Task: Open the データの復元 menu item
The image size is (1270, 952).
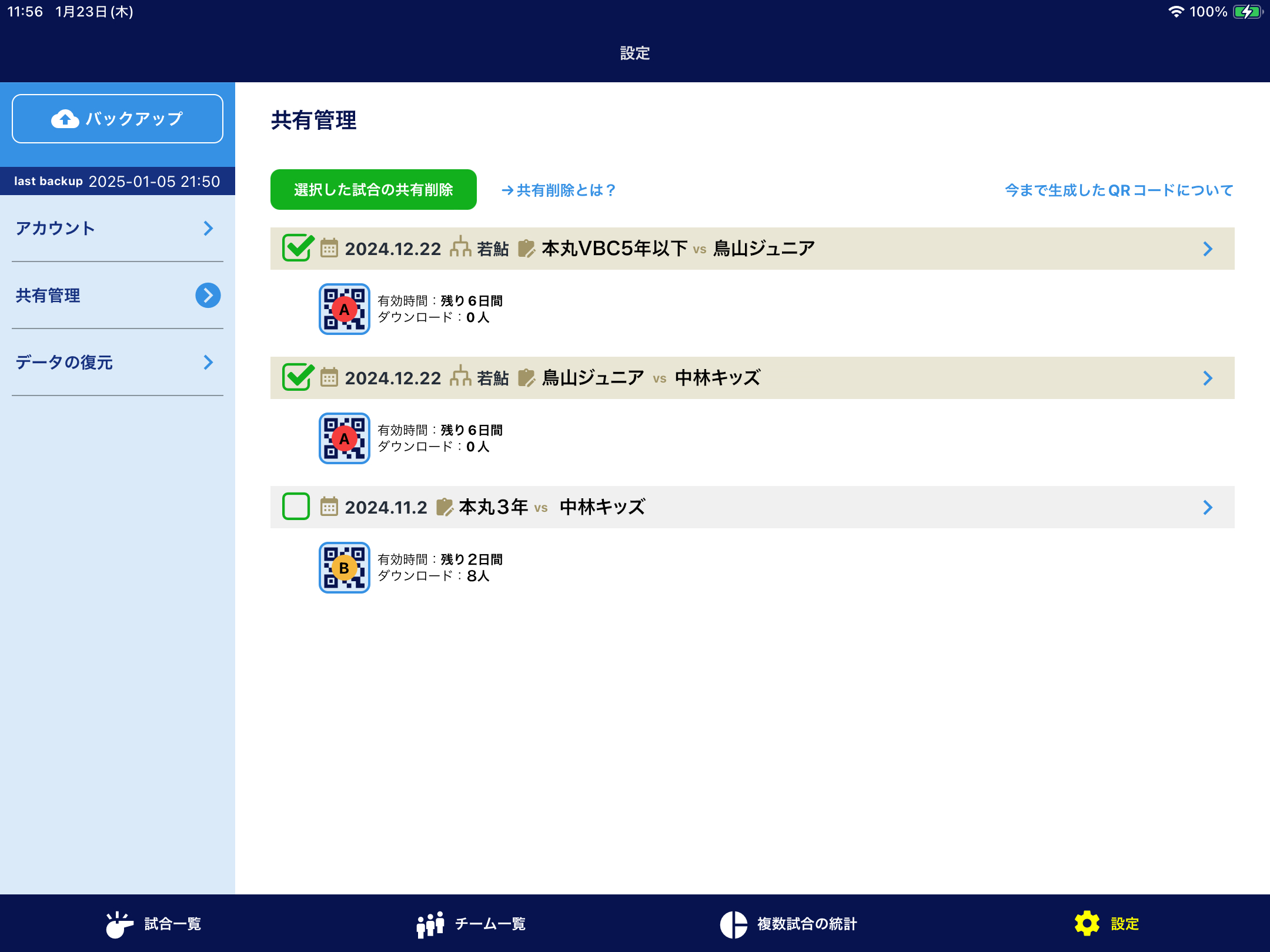Action: tap(118, 362)
